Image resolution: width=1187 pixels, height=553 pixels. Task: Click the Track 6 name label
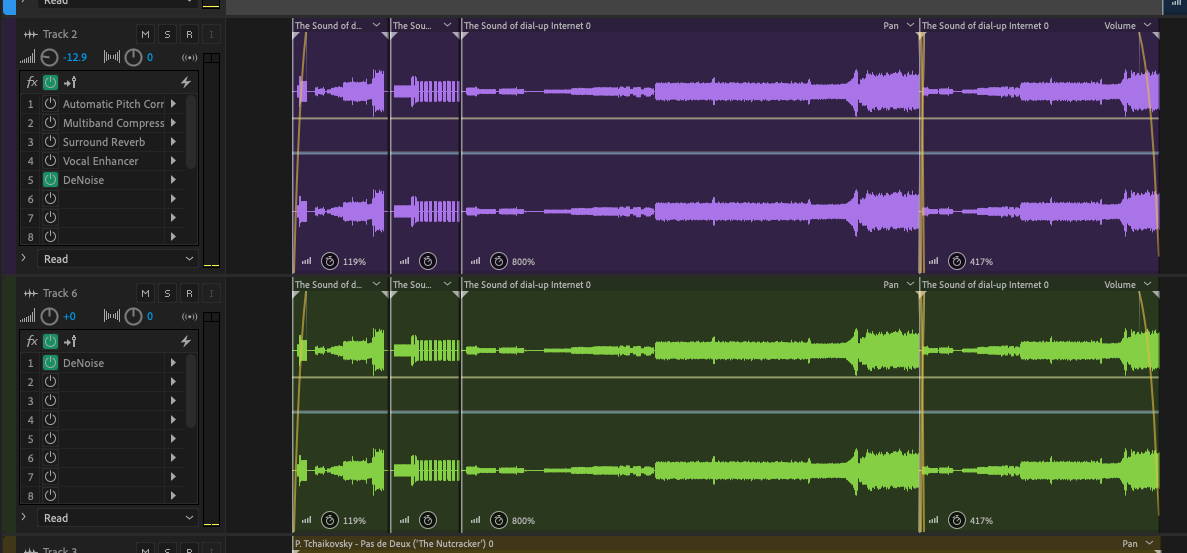click(x=60, y=294)
